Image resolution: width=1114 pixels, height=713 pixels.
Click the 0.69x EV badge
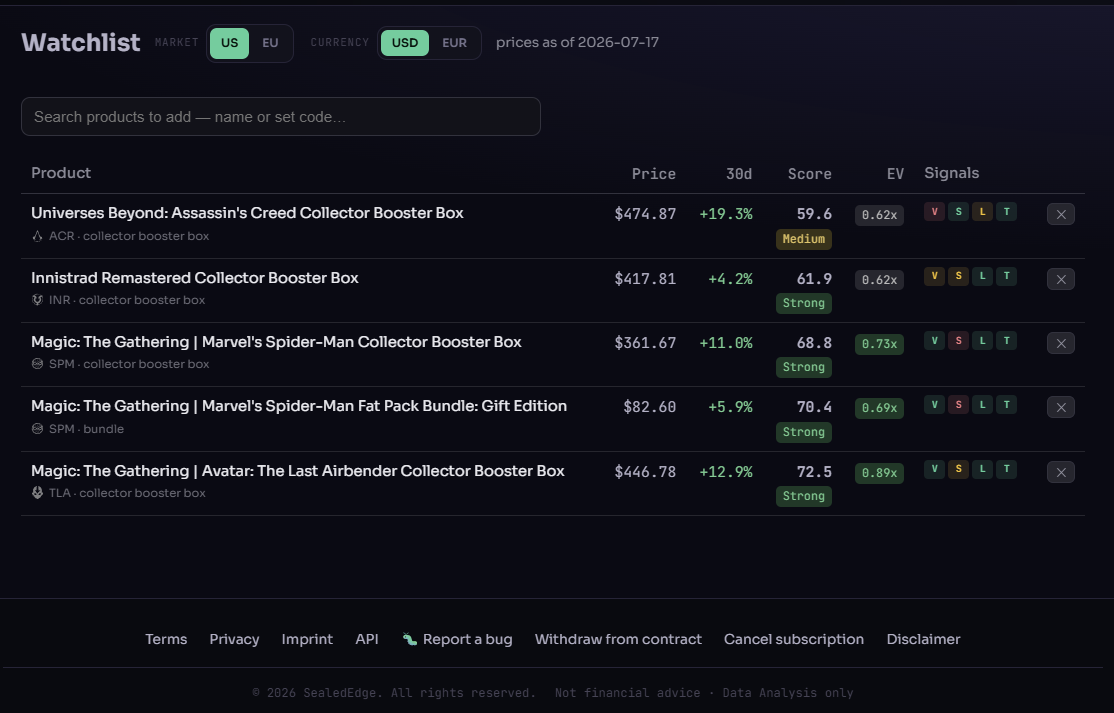coord(880,408)
